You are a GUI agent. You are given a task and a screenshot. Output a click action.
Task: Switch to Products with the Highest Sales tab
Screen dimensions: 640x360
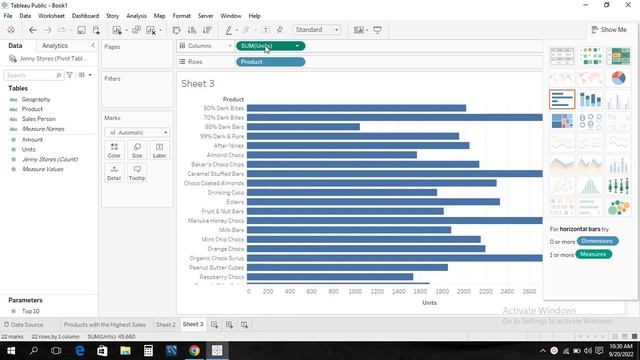tap(104, 324)
